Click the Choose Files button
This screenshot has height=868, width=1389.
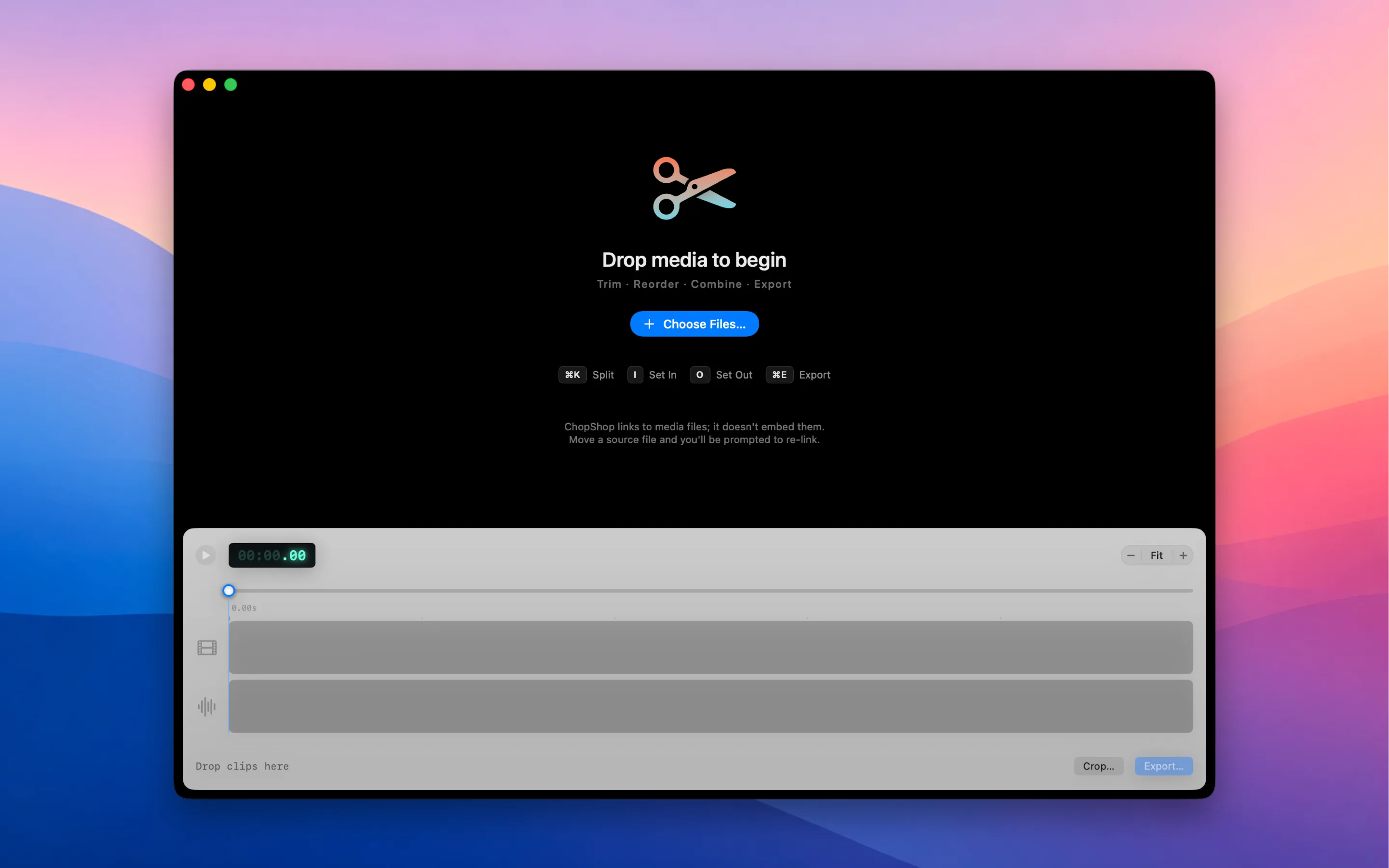pos(694,324)
